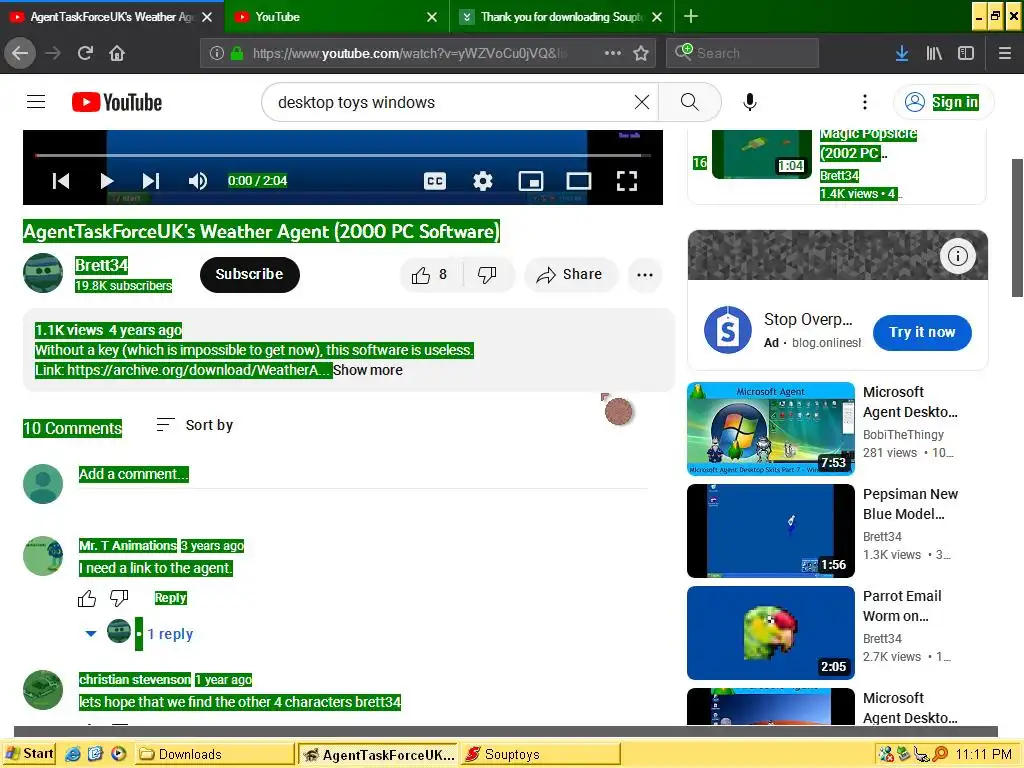This screenshot has height=768, width=1024.
Task: Open Sort by comments dropdown
Action: click(195, 425)
